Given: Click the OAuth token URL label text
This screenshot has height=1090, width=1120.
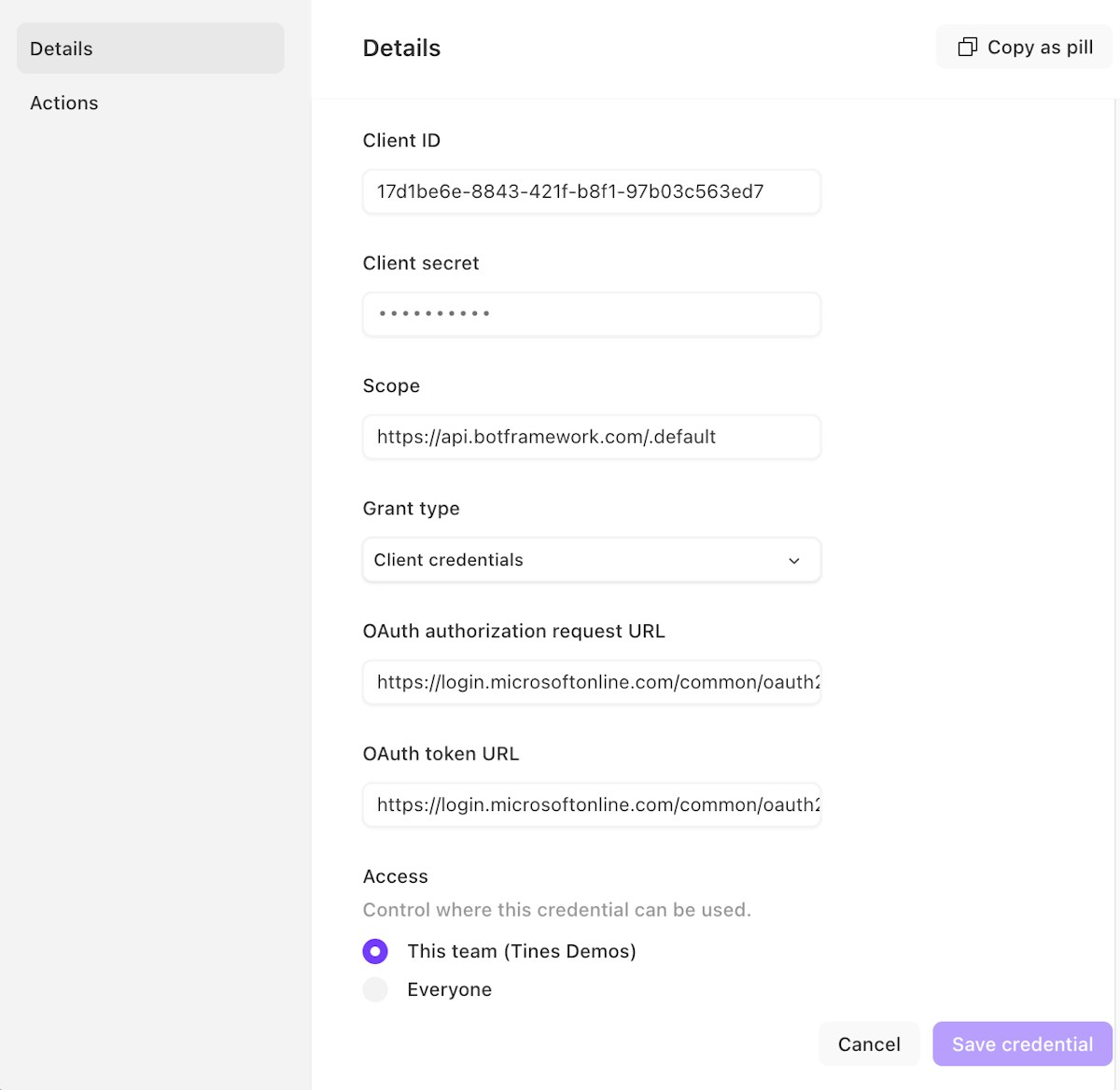Looking at the screenshot, I should 441,754.
